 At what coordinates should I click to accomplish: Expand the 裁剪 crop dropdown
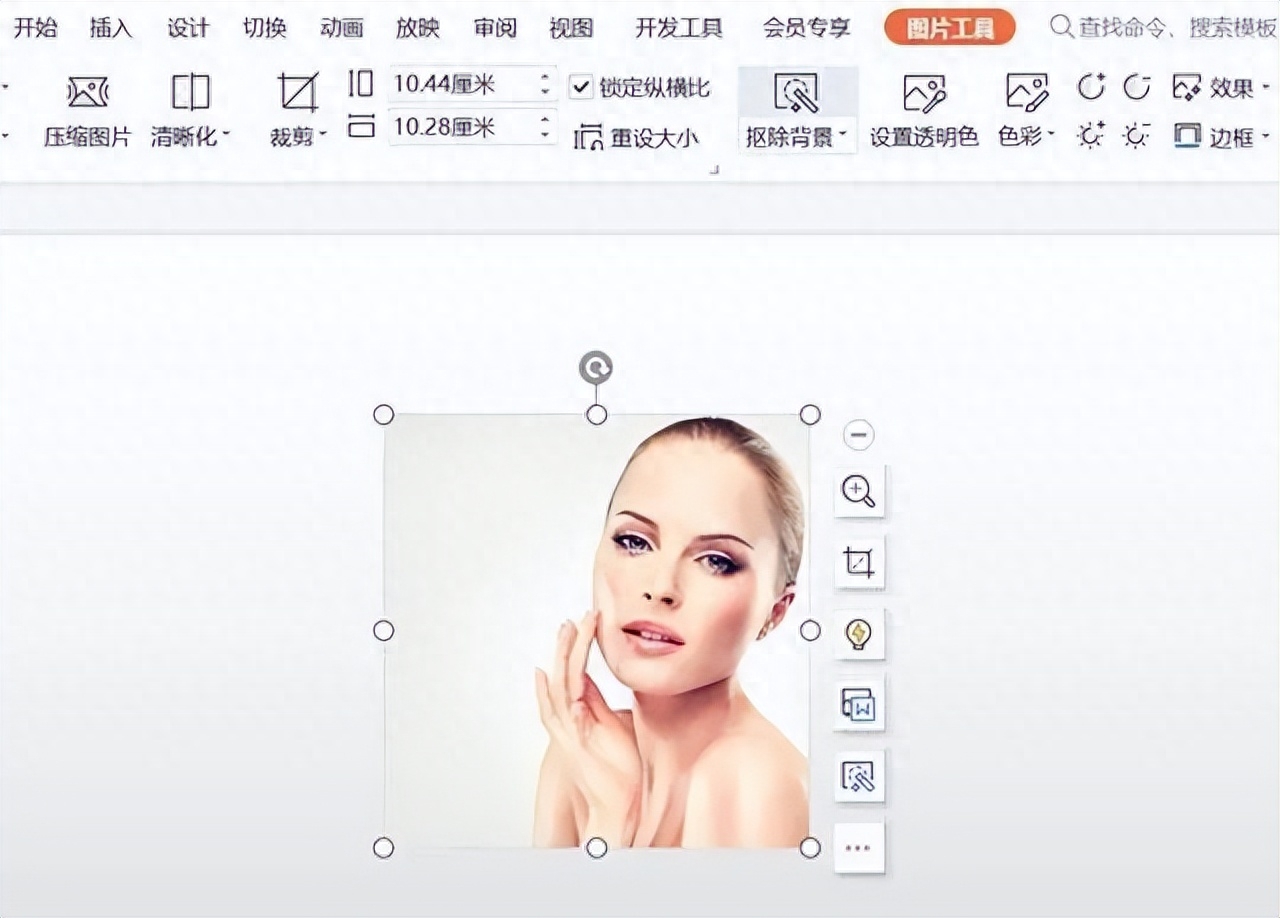coord(323,137)
